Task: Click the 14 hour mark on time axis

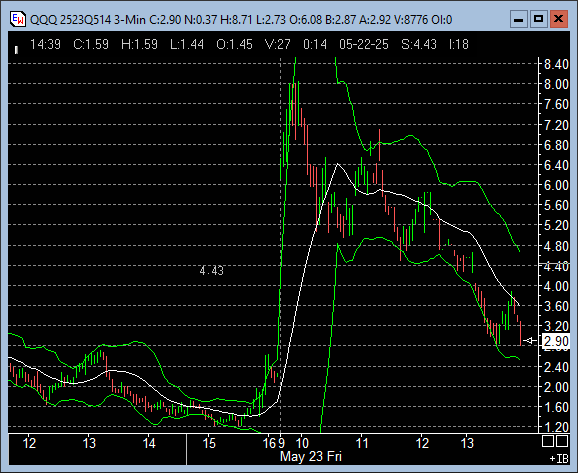Action: tap(149, 443)
